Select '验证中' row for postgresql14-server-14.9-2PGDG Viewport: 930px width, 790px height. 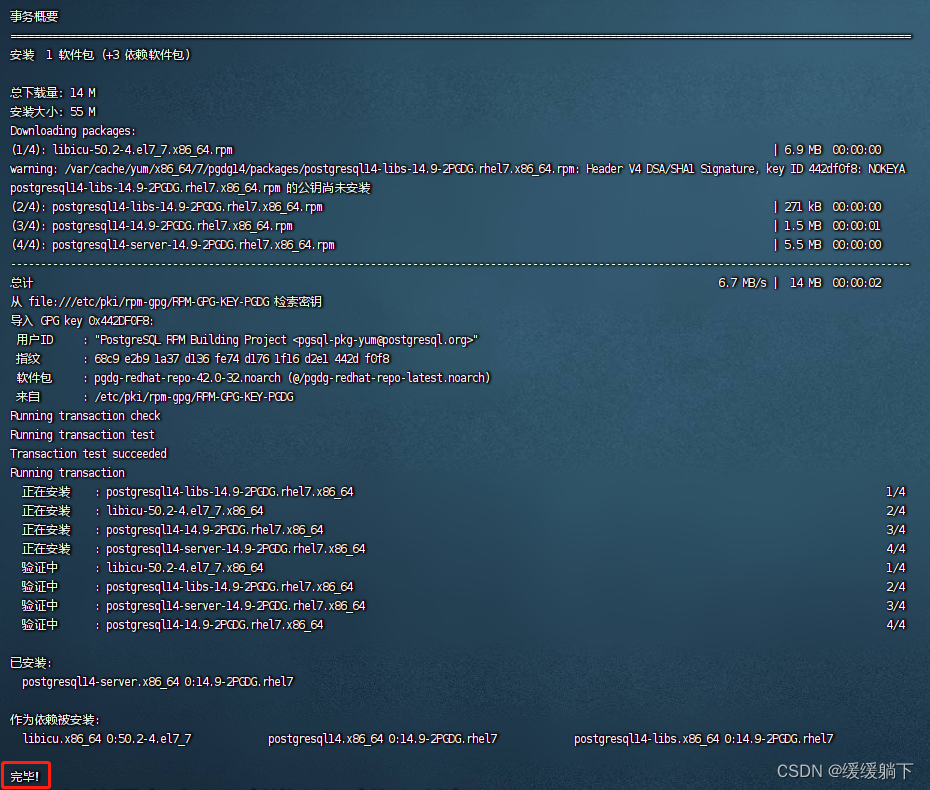click(x=464, y=606)
